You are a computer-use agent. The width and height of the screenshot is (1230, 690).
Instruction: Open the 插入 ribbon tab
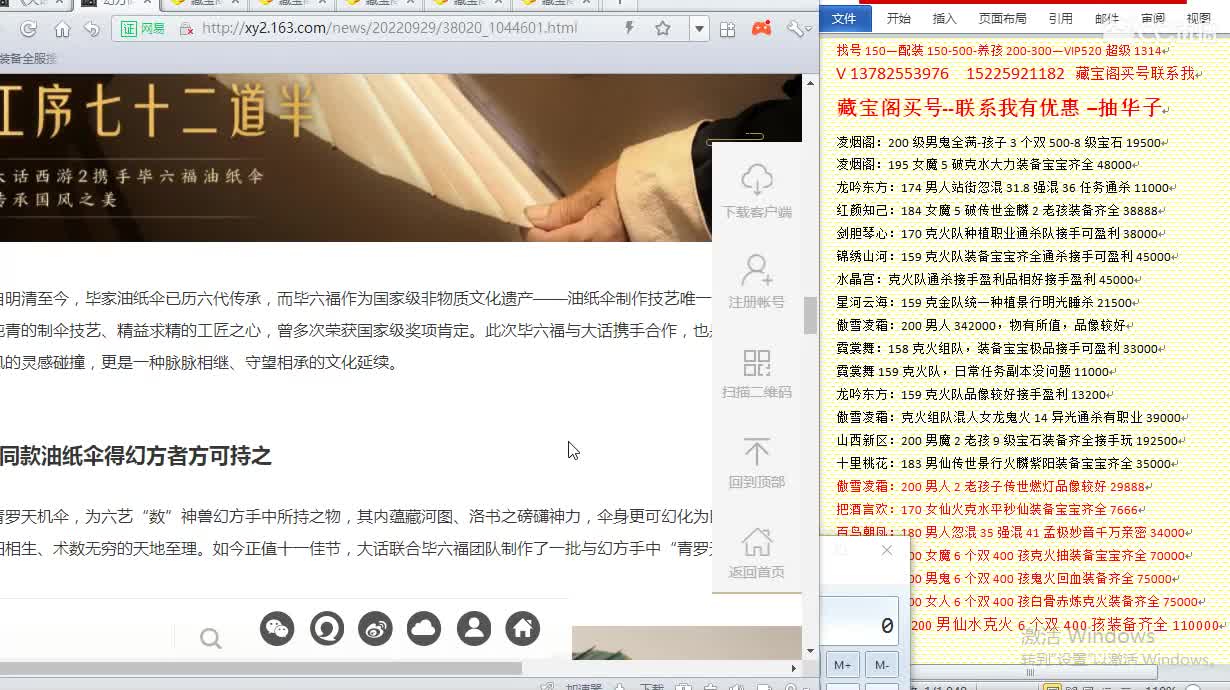click(x=944, y=18)
